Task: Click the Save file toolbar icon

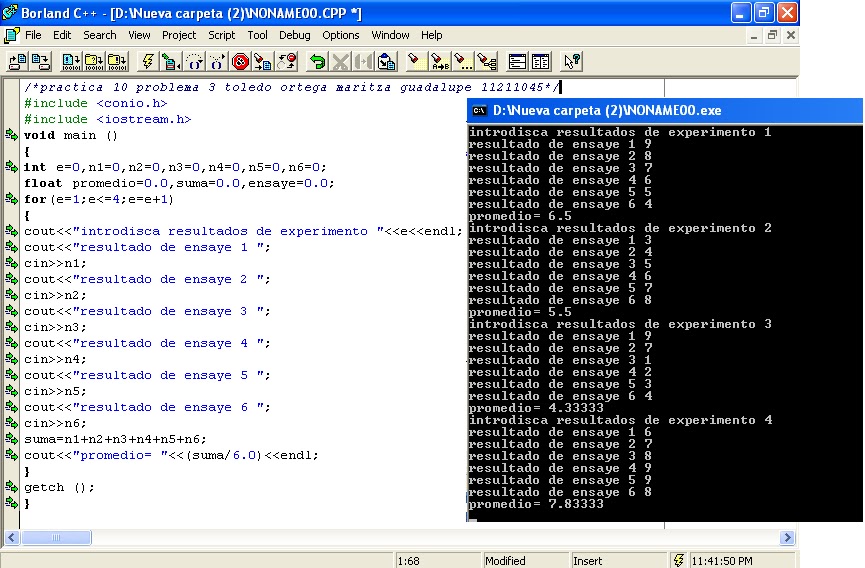Action: coord(41,62)
